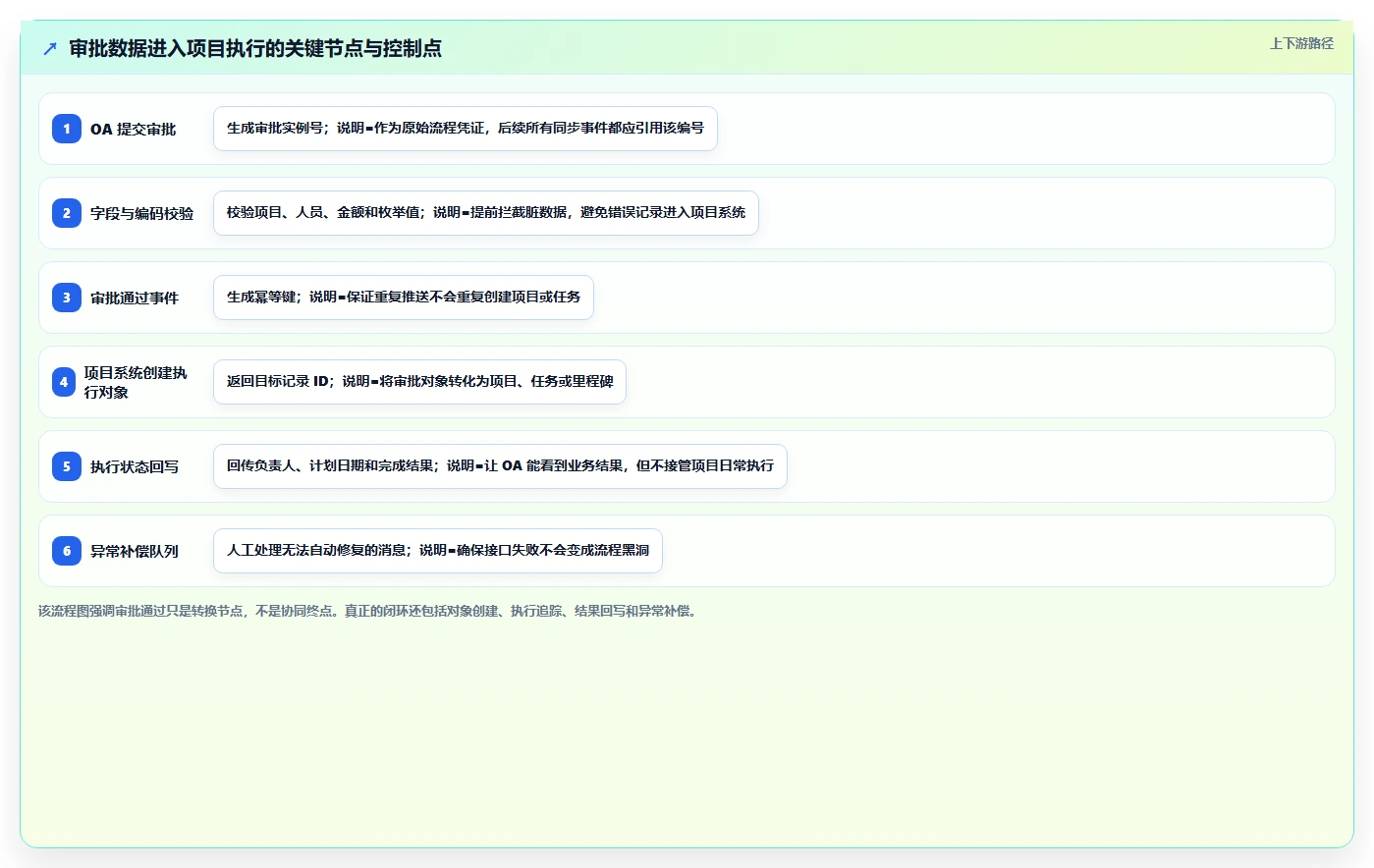Click the 上下游路径 label in the header
Screen dimensions: 1374x868
1301,43
